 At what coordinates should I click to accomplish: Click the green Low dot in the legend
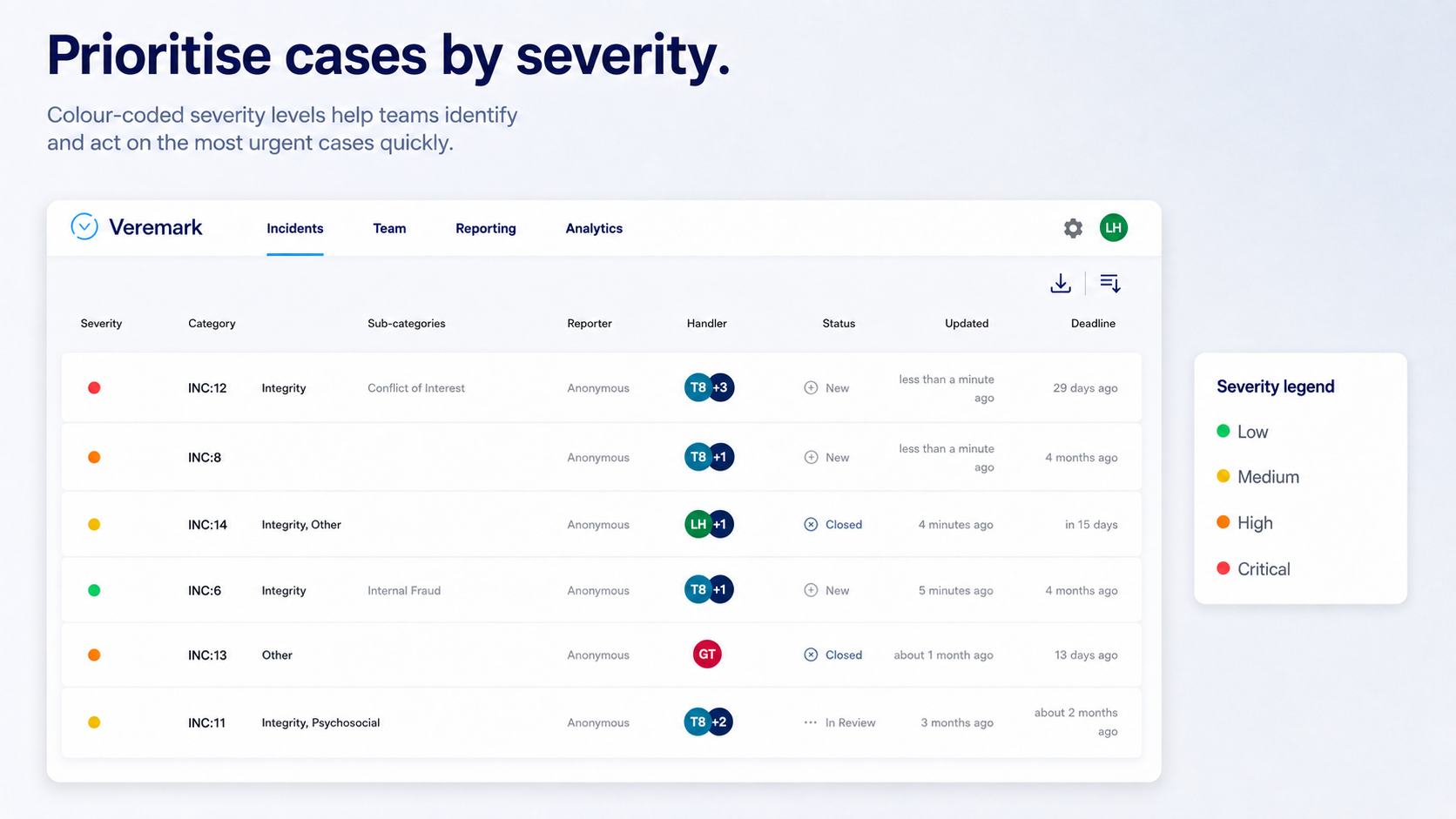1223,431
